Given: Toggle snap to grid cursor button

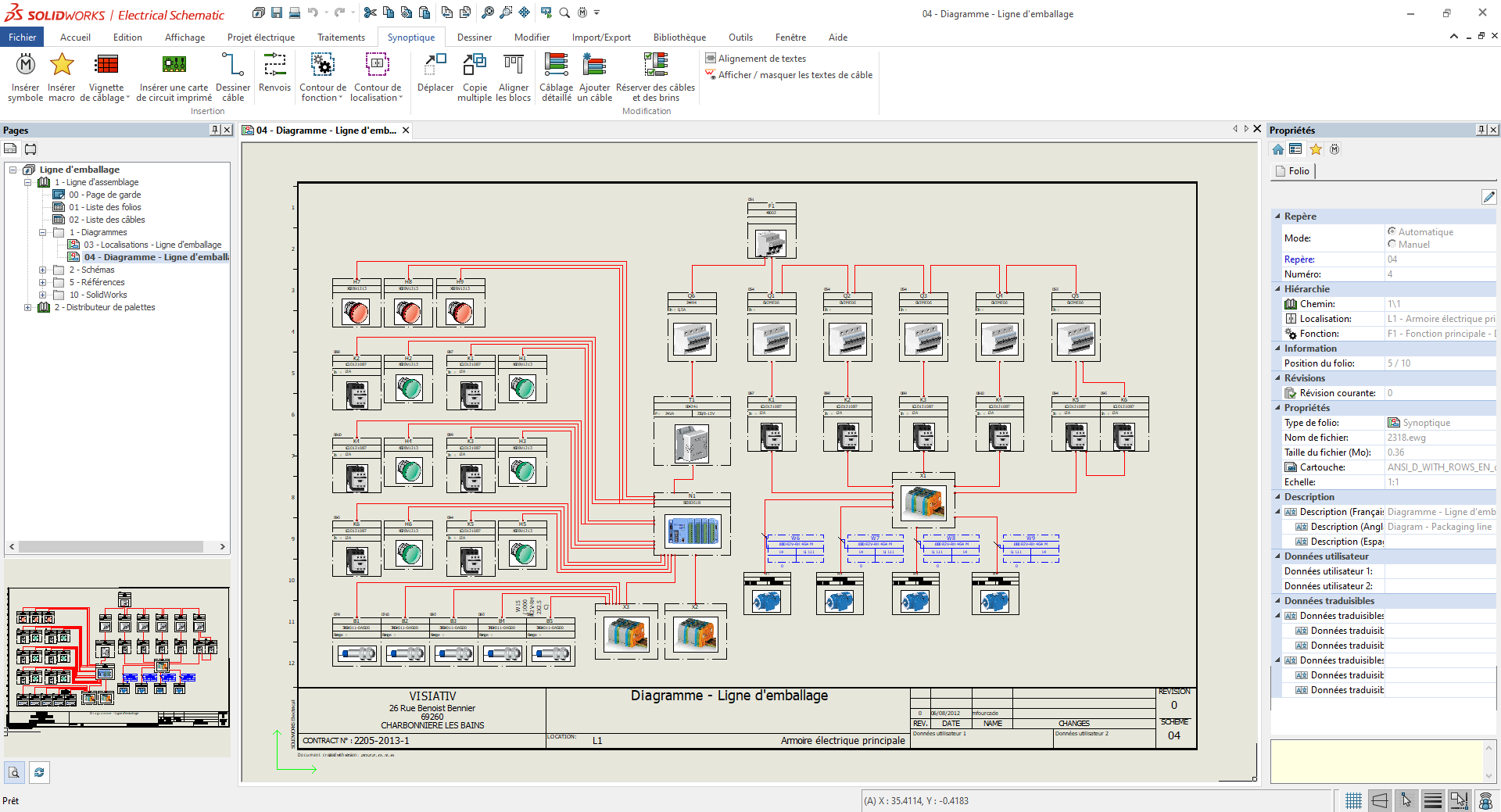Looking at the screenshot, I should tap(1406, 800).
